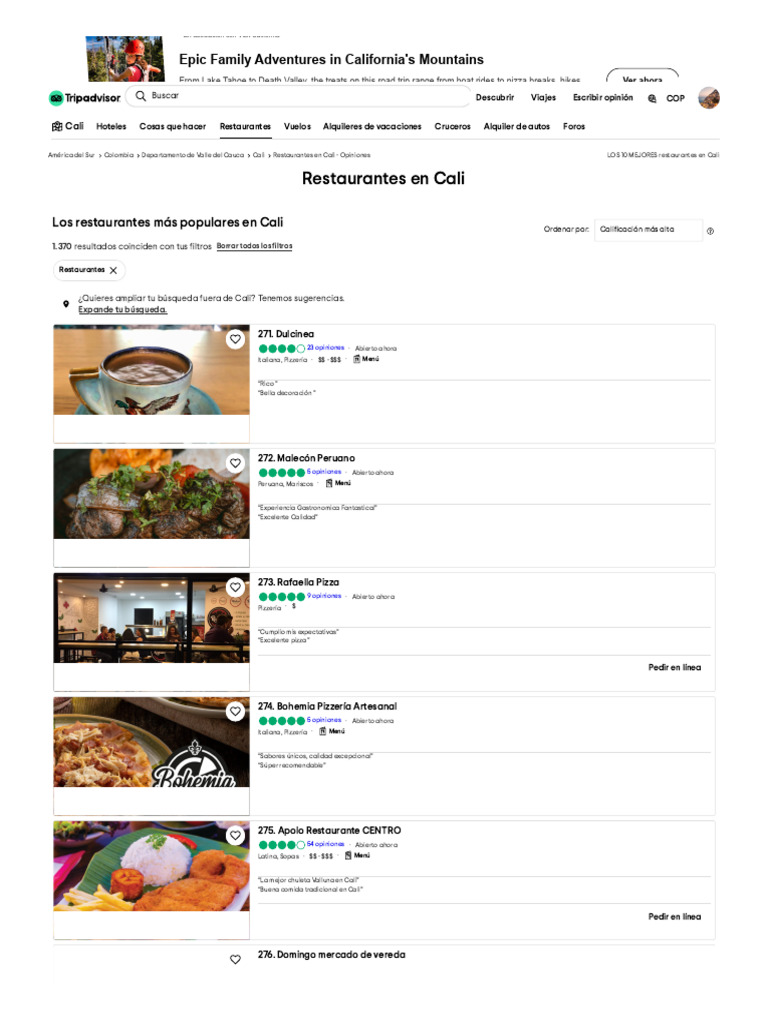Open the language globe icon
Screen dimensions: 768x1024
tap(652, 99)
